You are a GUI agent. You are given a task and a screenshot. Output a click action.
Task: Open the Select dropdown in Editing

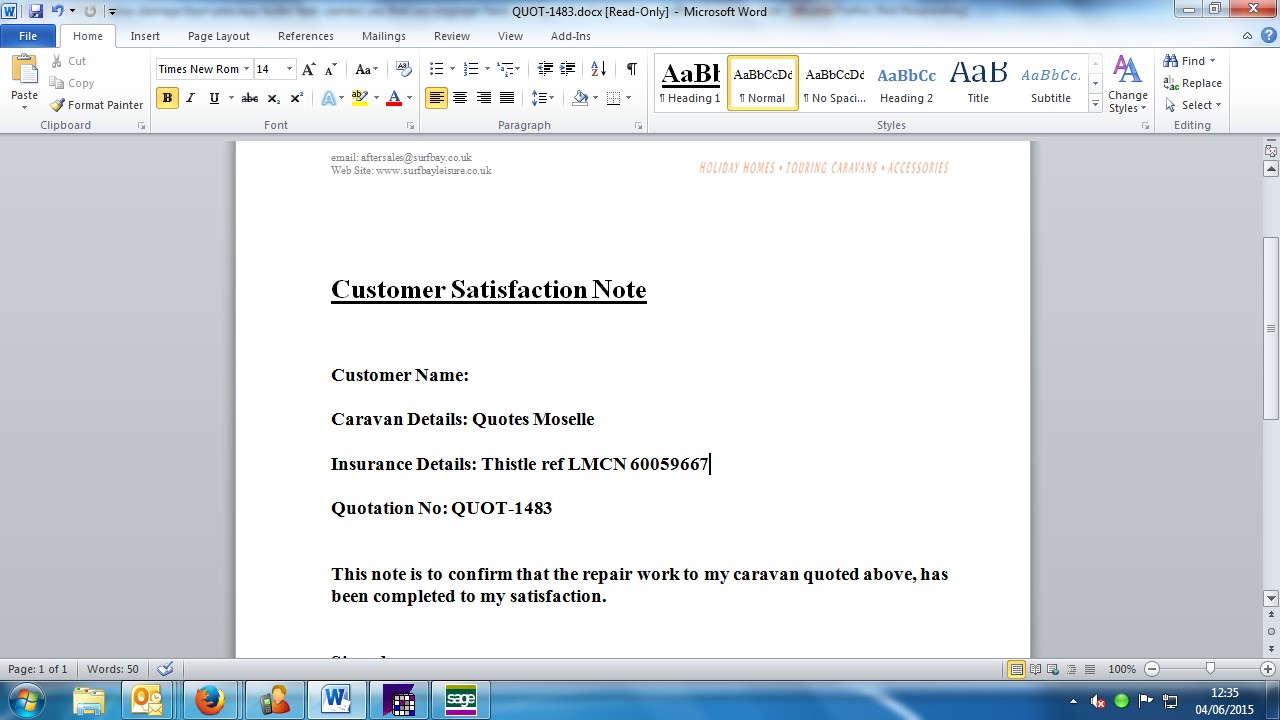[1192, 105]
